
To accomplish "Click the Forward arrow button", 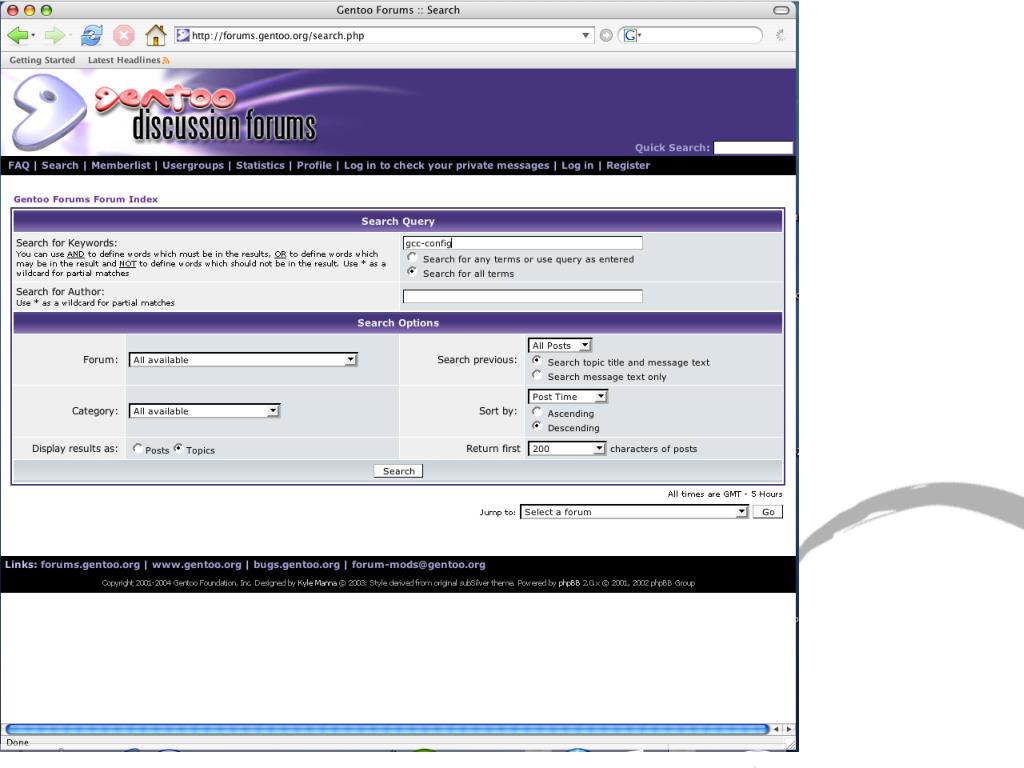I will point(55,35).
